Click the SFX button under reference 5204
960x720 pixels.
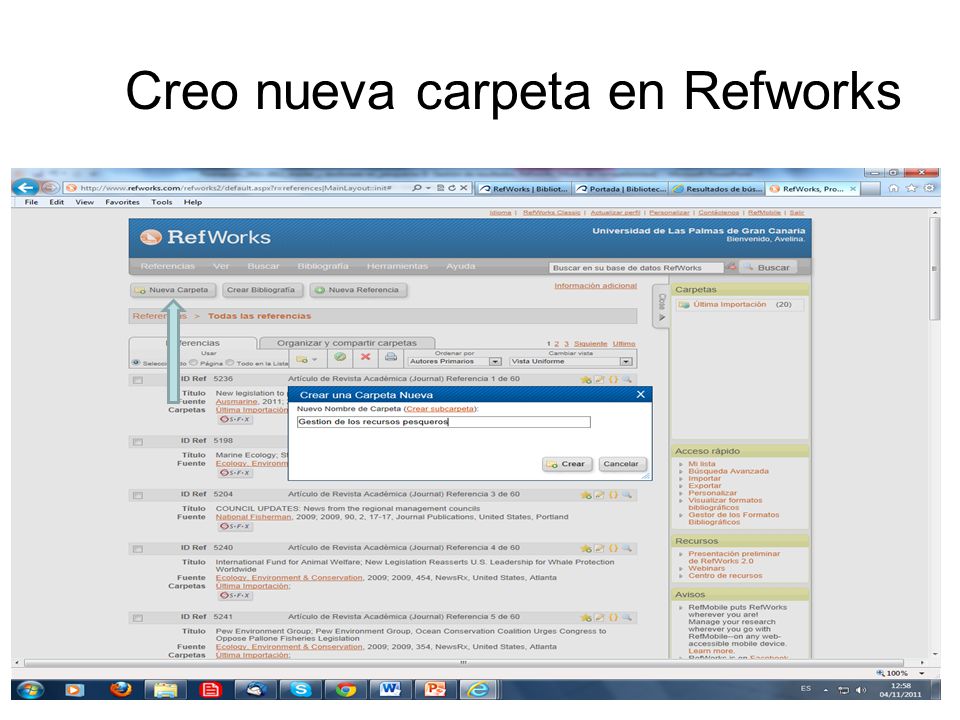pyautogui.click(x=235, y=526)
